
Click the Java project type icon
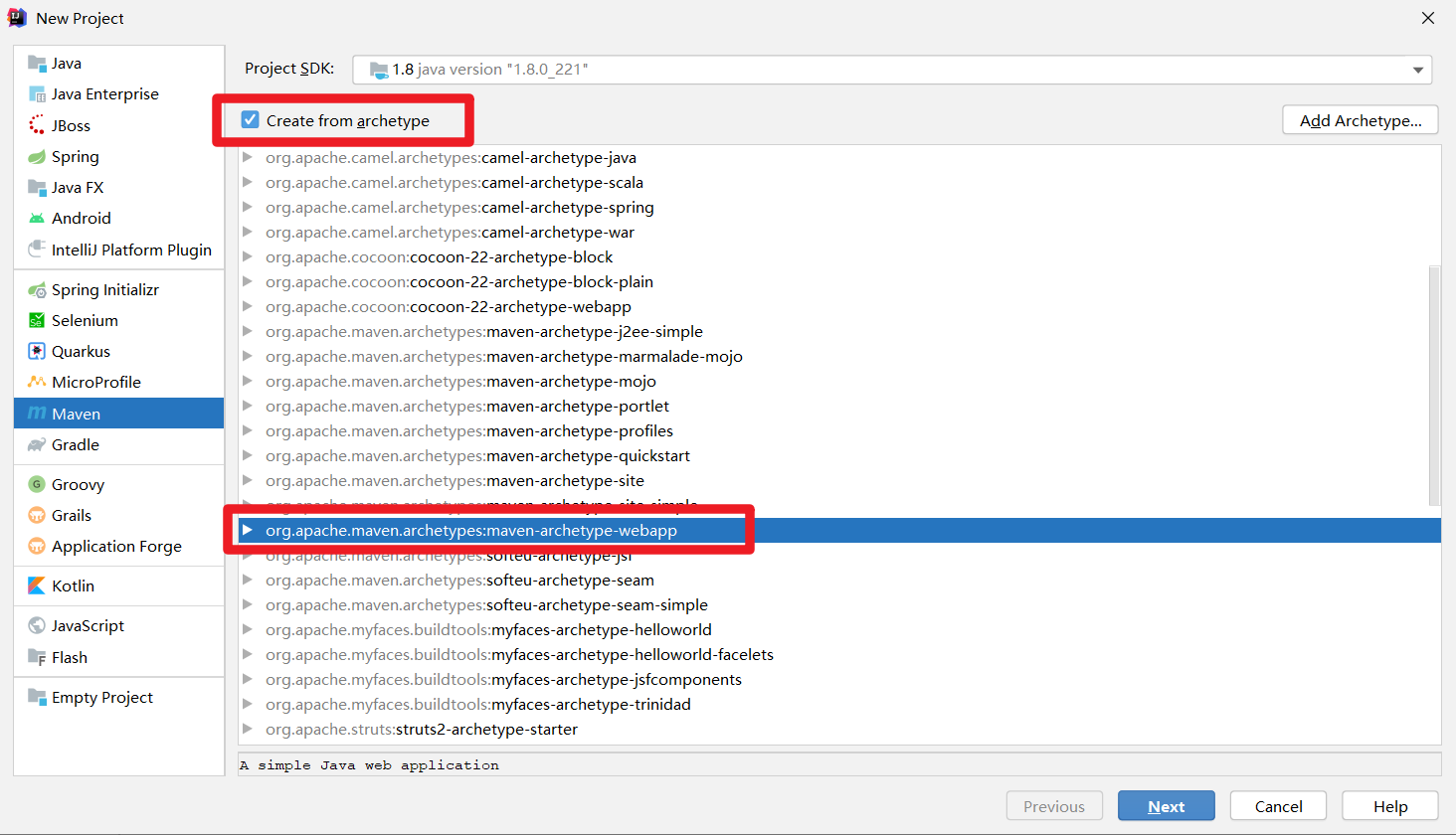[37, 64]
